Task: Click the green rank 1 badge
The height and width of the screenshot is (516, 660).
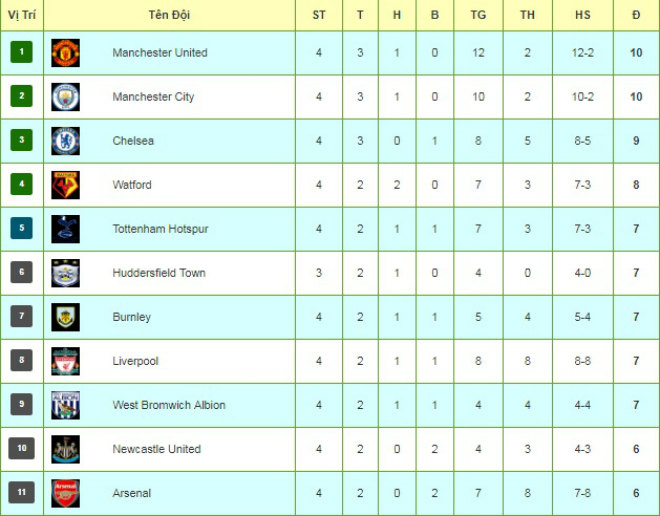Action: click(x=22, y=52)
